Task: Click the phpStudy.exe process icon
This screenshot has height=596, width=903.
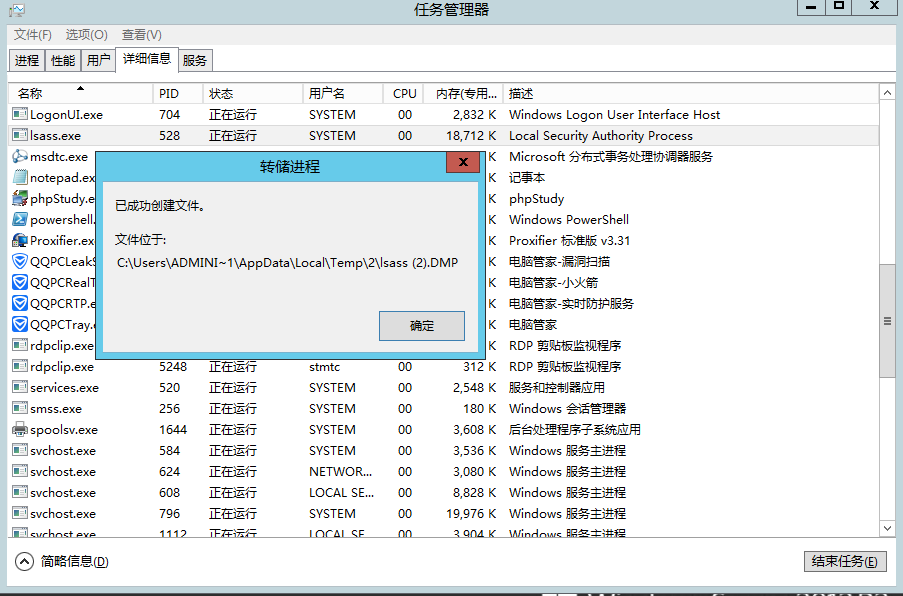Action: point(20,198)
